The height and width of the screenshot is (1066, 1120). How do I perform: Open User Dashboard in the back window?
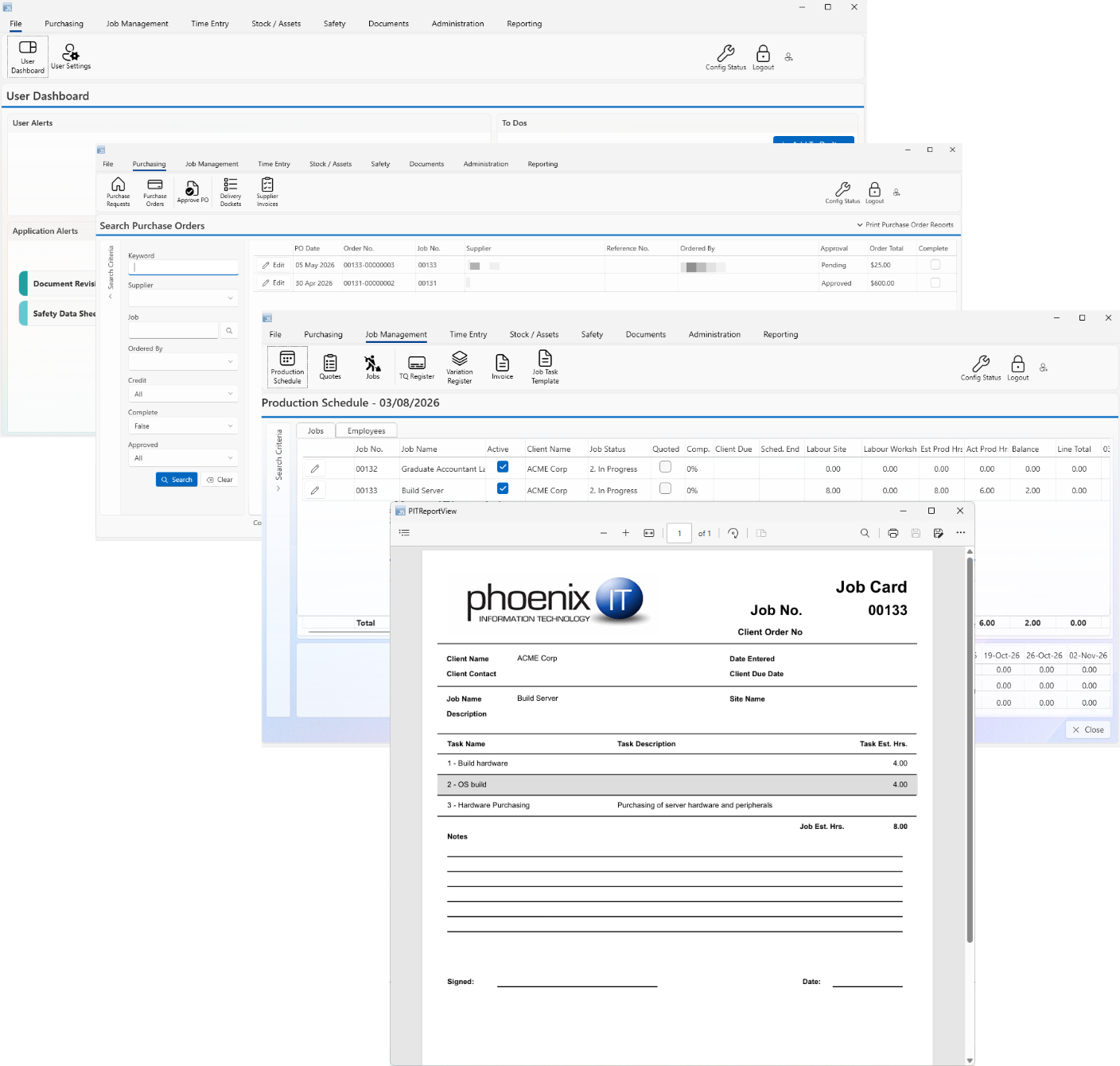click(28, 57)
